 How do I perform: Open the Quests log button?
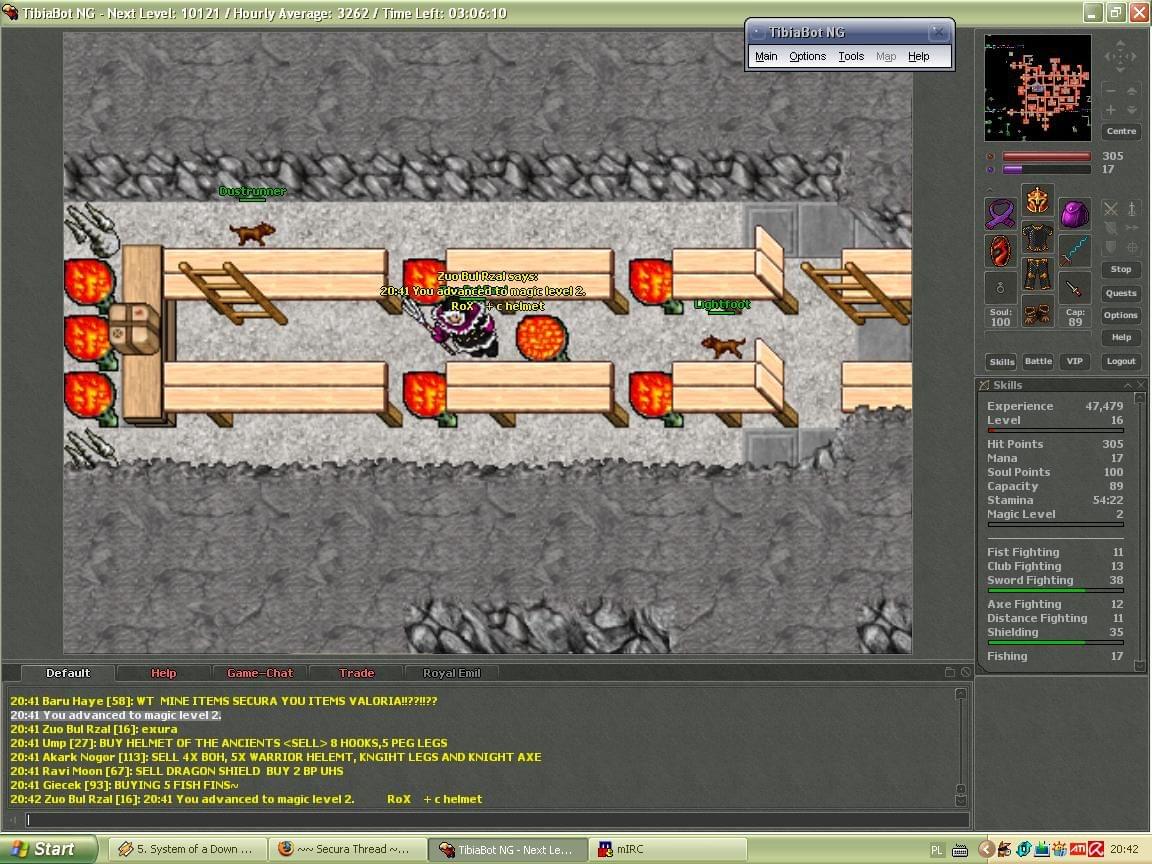coord(1121,293)
